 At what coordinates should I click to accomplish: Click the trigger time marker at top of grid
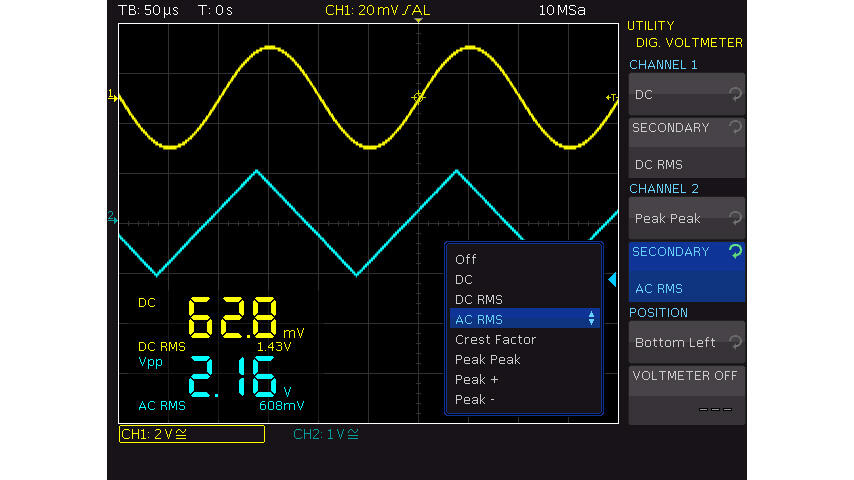(x=418, y=21)
